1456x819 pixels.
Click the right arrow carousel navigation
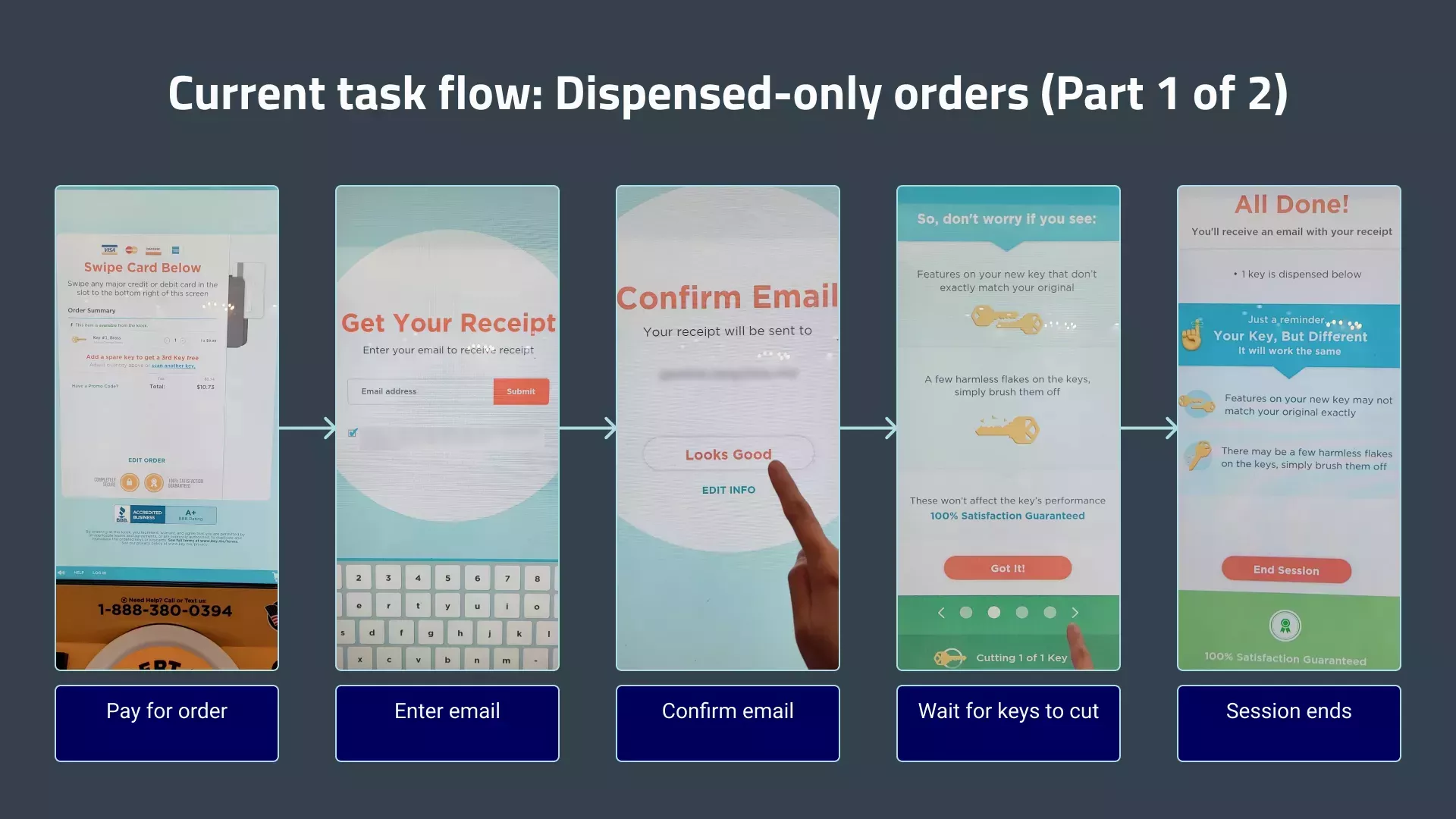tap(1074, 611)
